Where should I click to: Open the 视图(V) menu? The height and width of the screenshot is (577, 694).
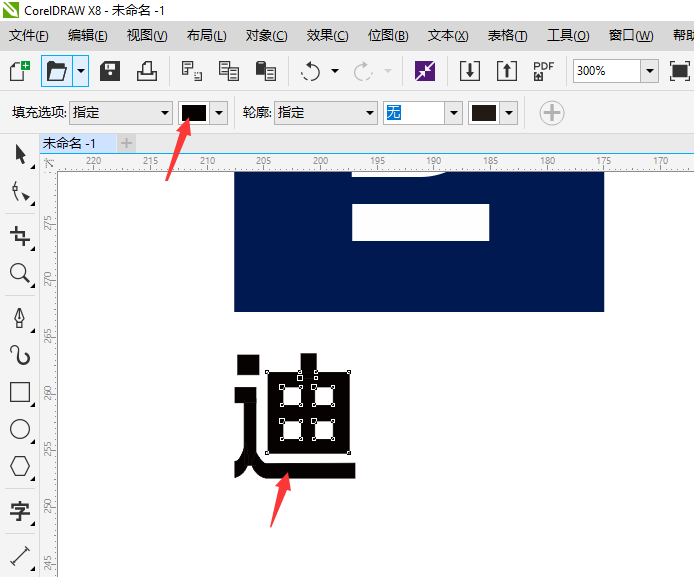coord(147,35)
